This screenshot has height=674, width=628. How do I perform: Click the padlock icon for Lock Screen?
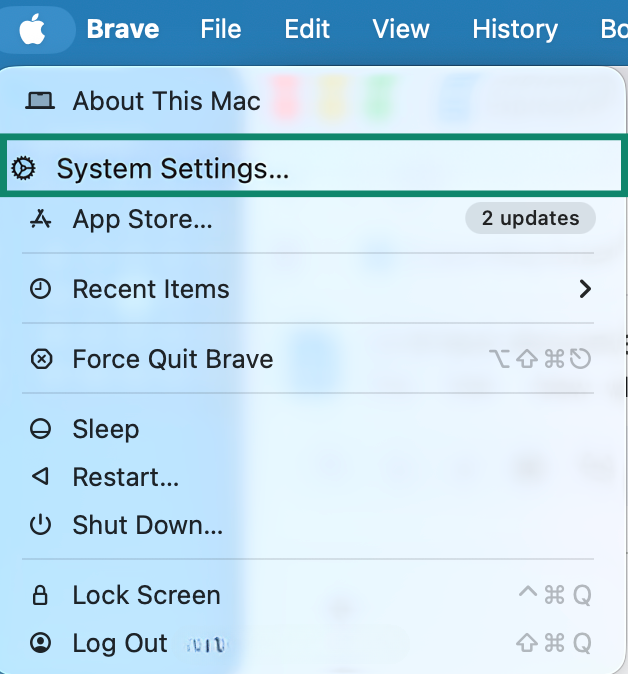click(x=41, y=595)
